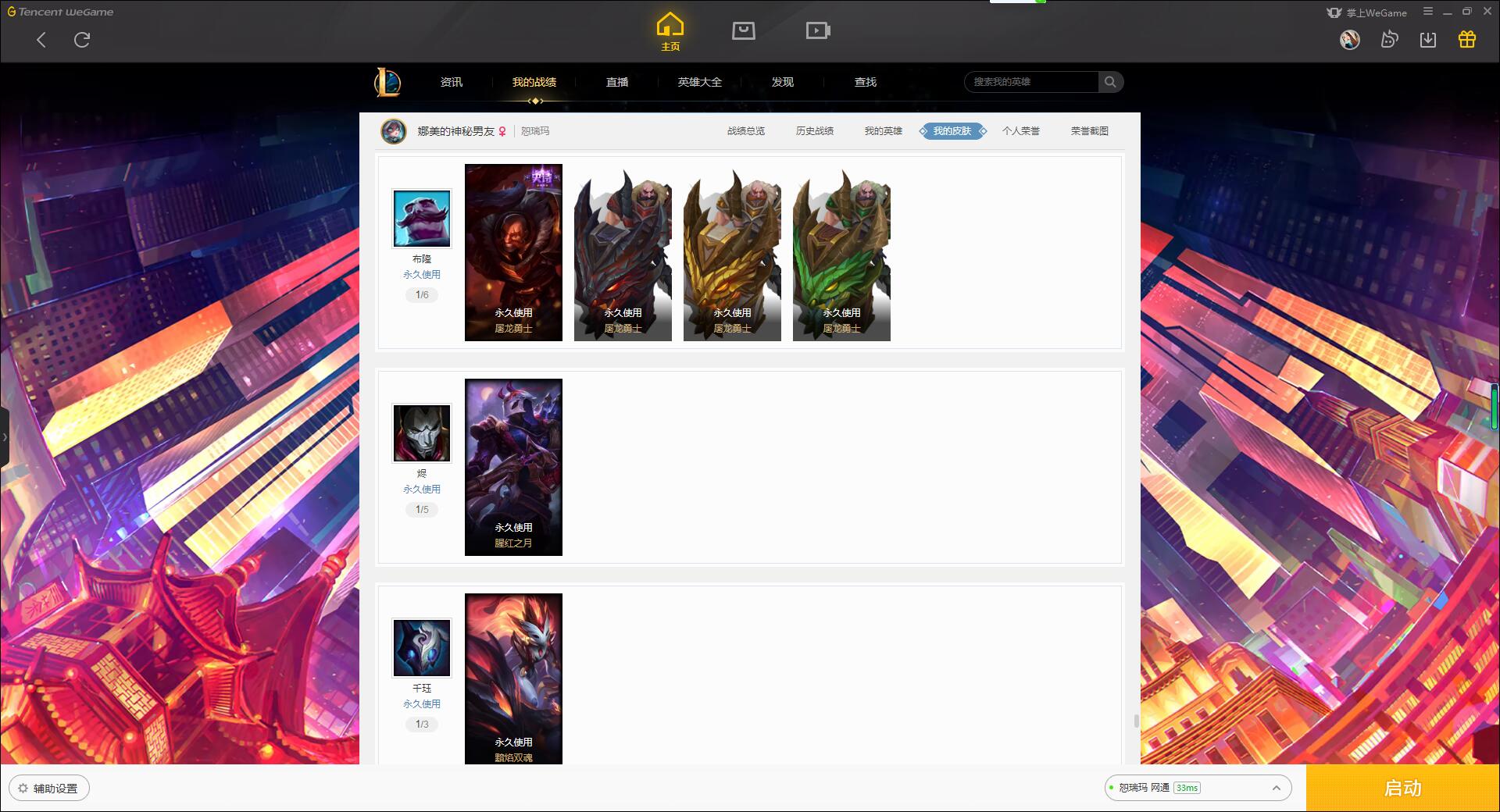This screenshot has height=812, width=1500.
Task: Select 千珏 champion portrait
Action: [x=422, y=648]
